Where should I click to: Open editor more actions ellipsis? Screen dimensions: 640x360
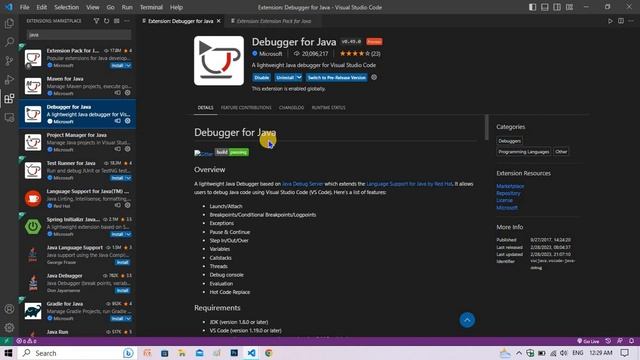[x=631, y=21]
